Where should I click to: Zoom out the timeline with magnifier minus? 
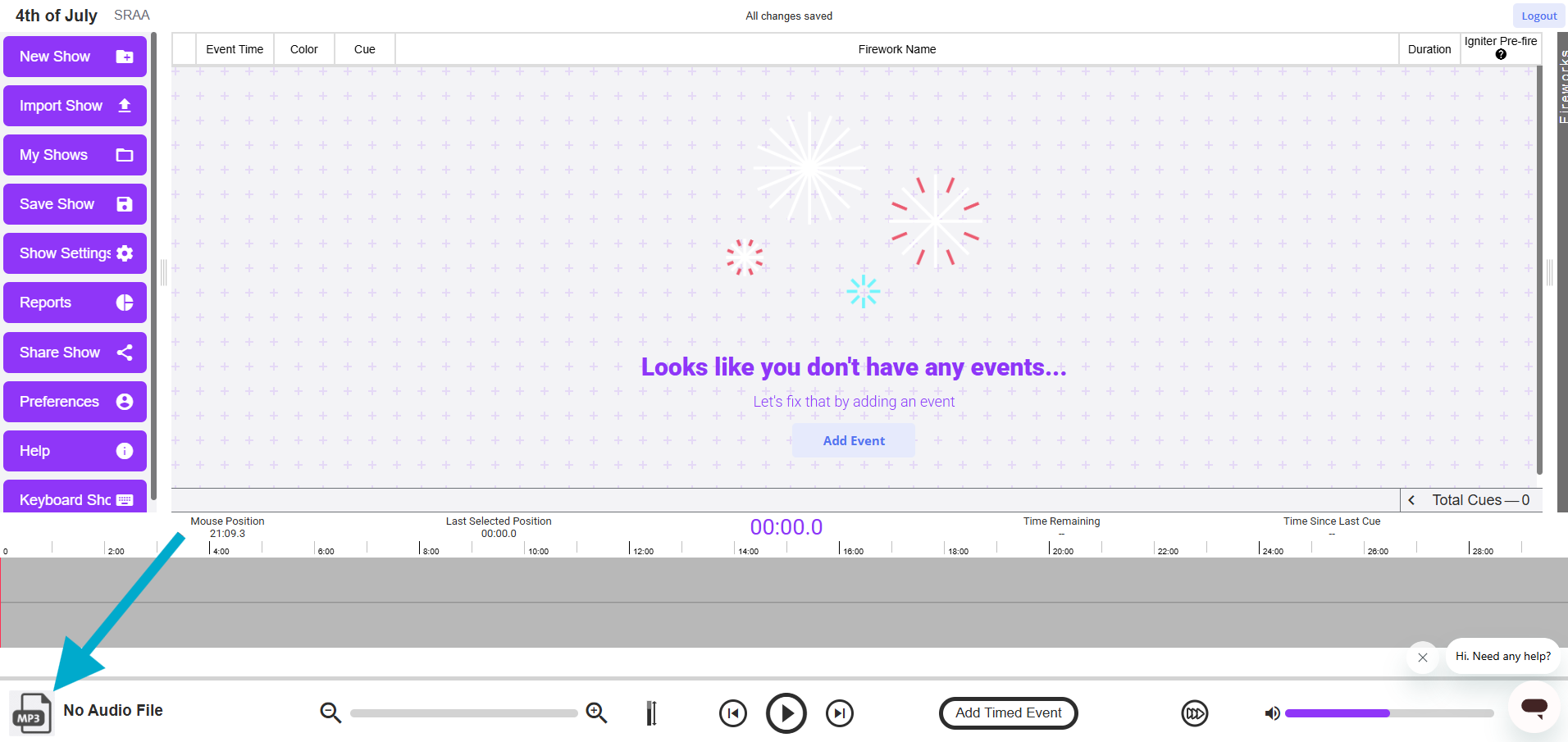[x=330, y=713]
